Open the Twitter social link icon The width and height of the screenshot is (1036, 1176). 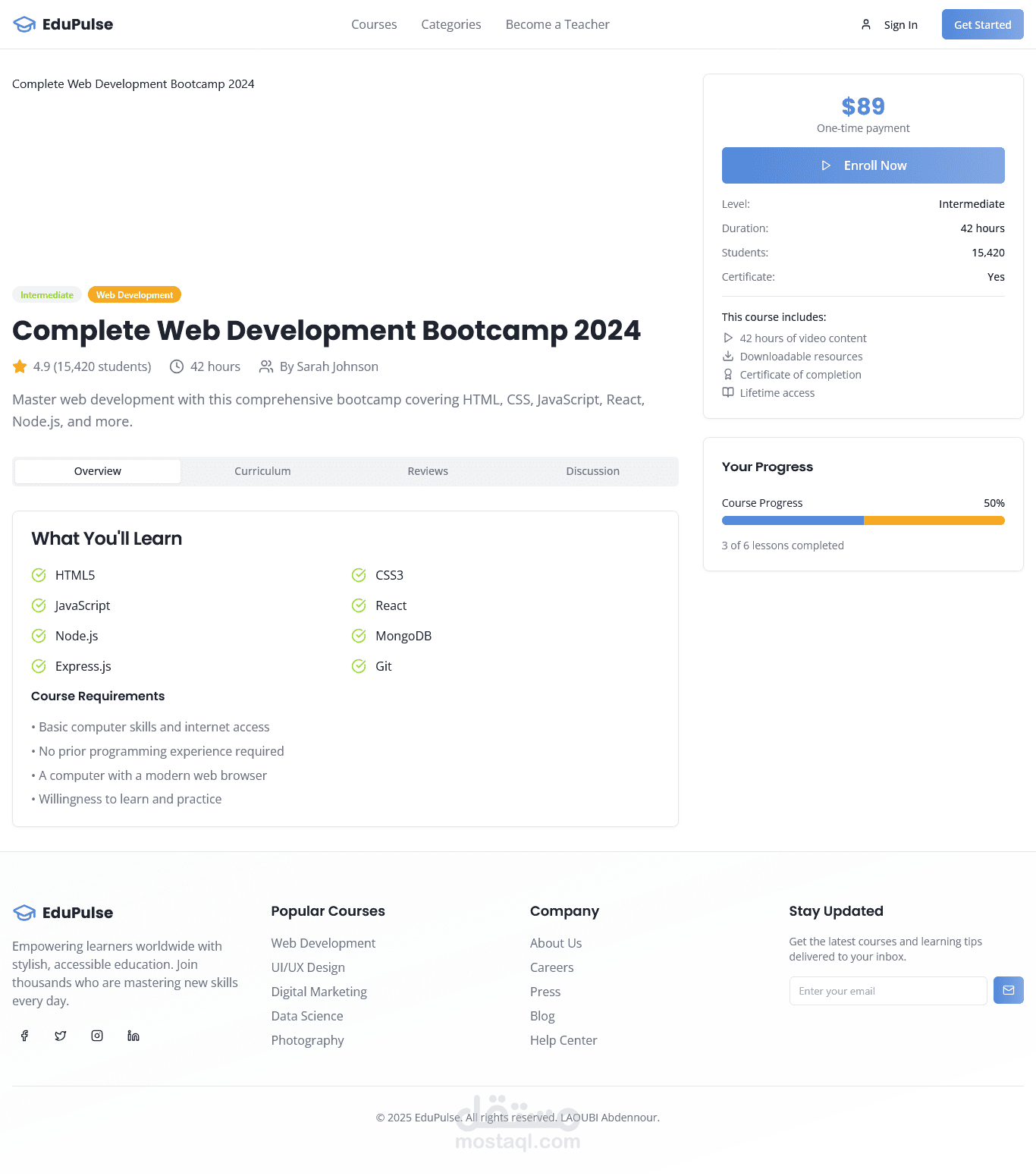[x=61, y=1036]
